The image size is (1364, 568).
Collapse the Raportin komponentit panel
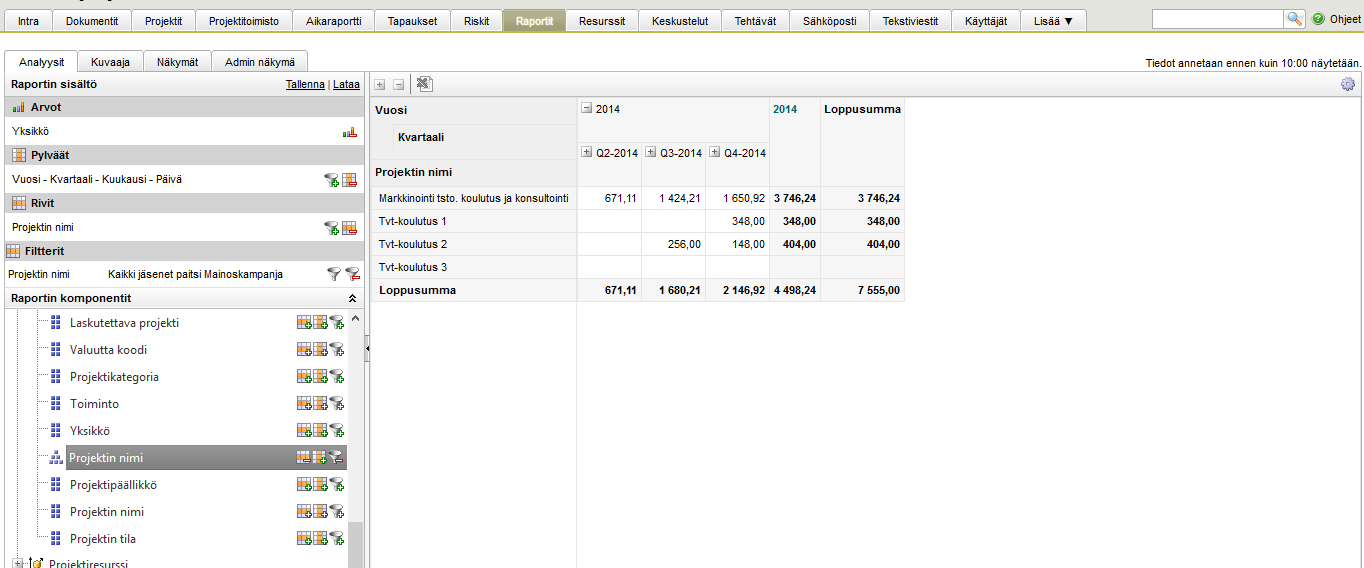coord(352,299)
